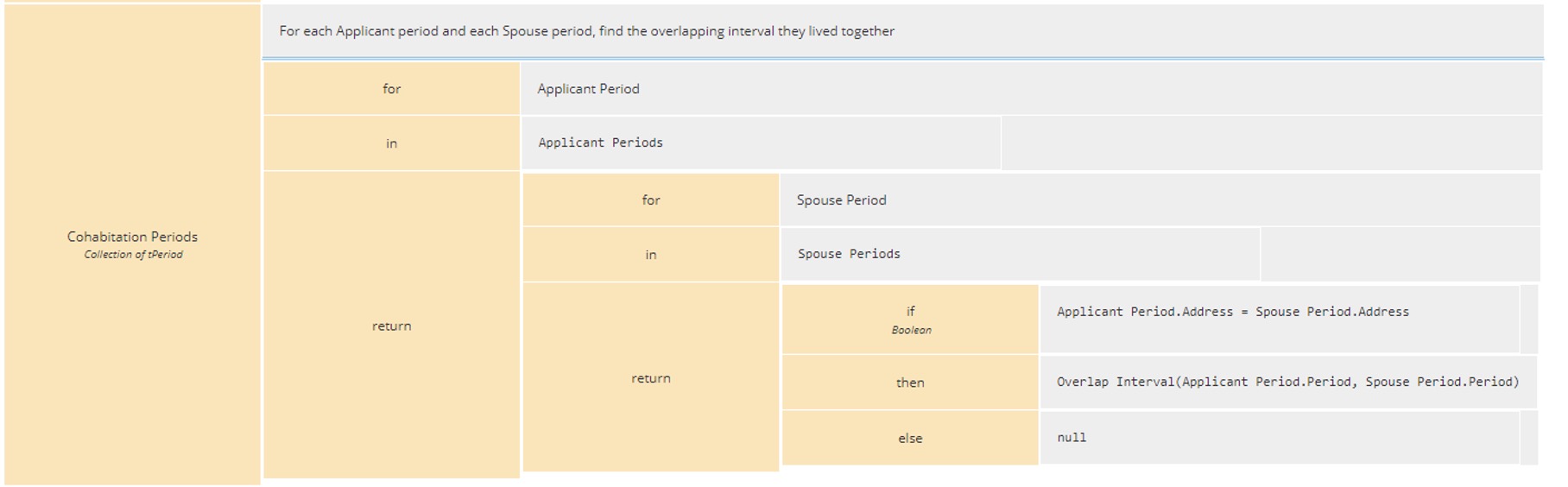Select the 'then' label cell
This screenshot has height=487, width=1568.
click(910, 383)
